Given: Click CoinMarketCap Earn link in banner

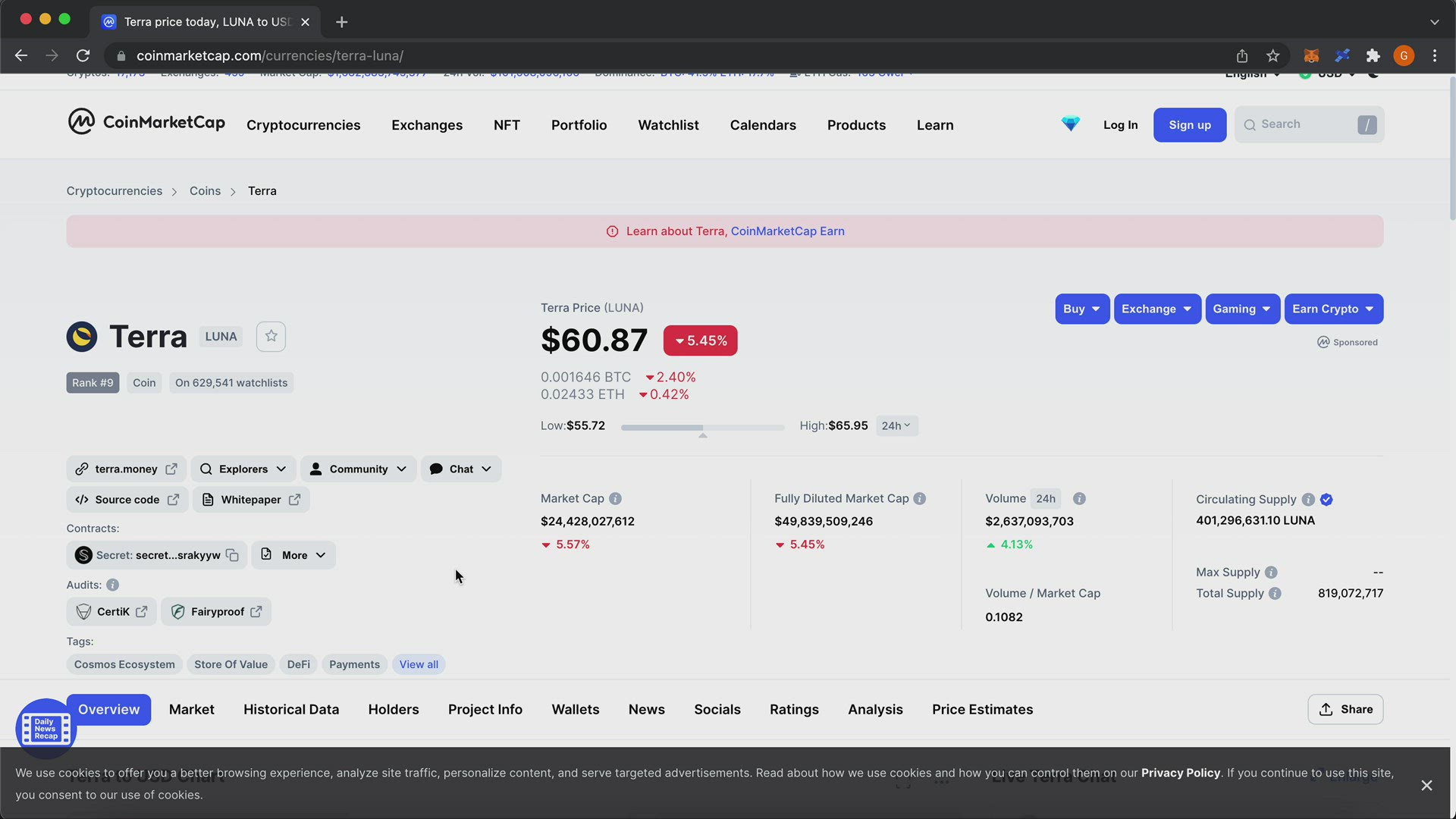Looking at the screenshot, I should click(x=787, y=231).
